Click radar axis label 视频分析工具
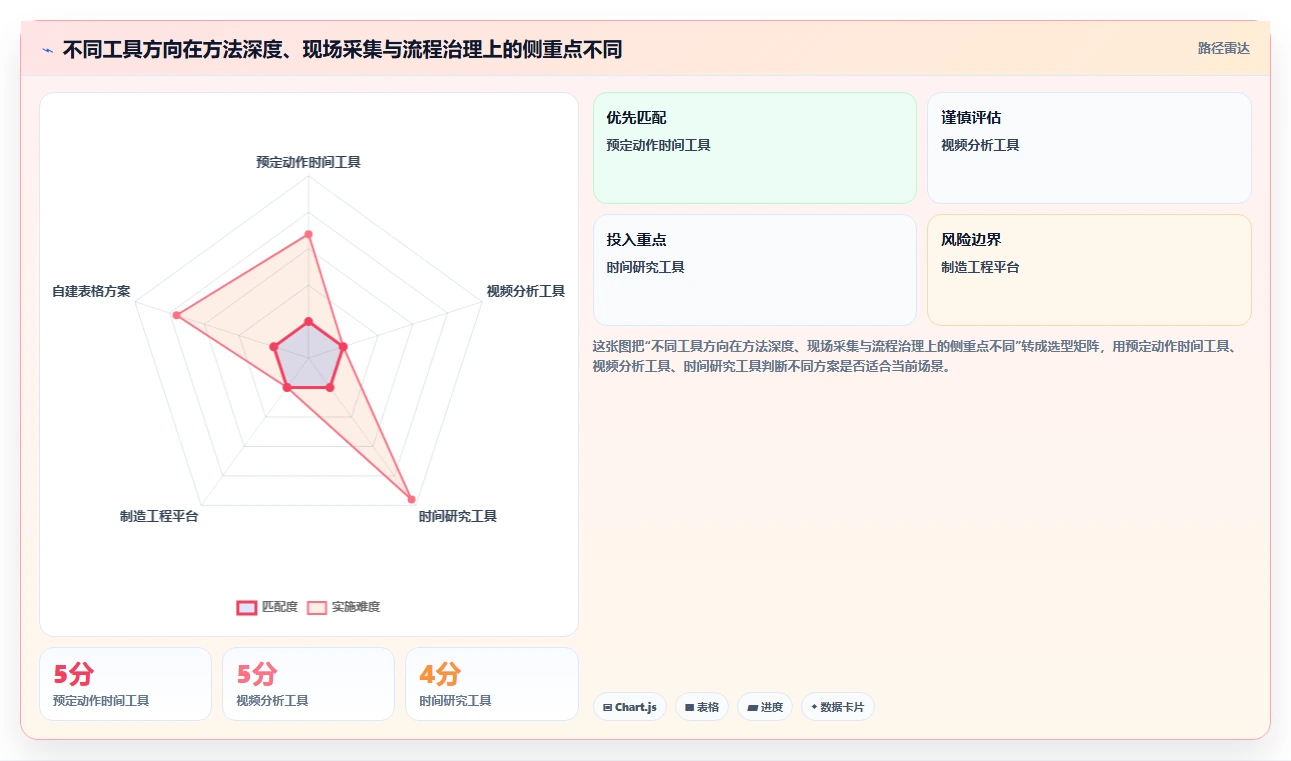Screen dimensions: 1291x761 click(x=526, y=291)
